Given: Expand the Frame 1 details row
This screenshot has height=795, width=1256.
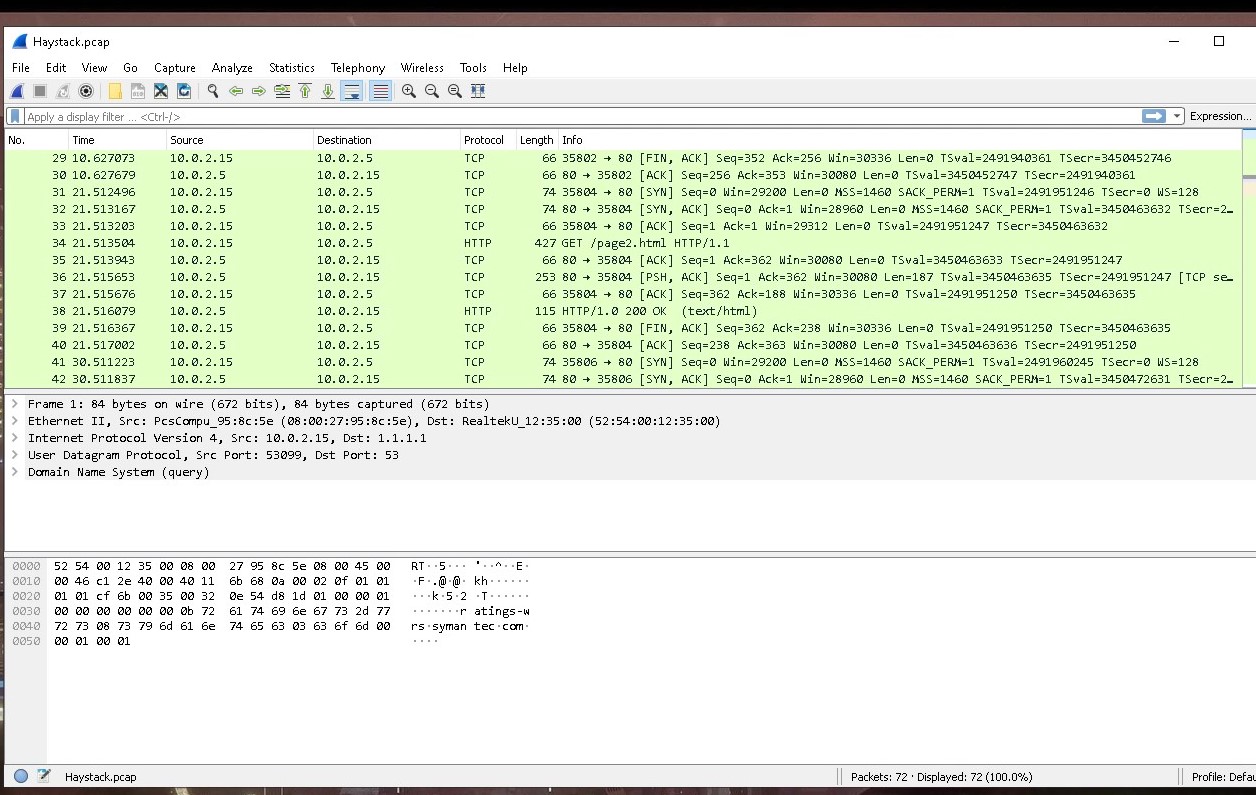Looking at the screenshot, I should coord(15,404).
